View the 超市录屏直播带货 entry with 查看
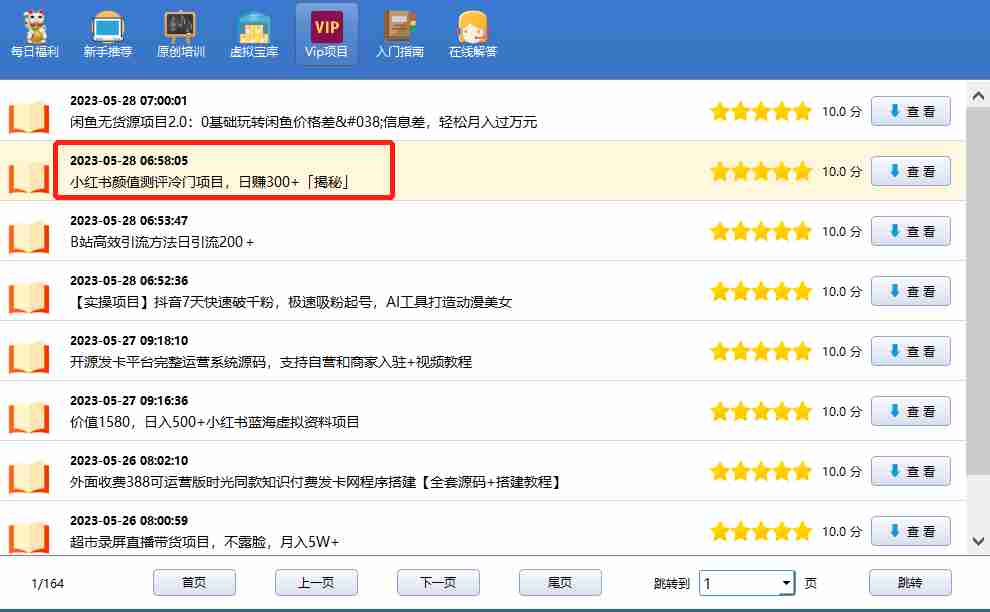 pos(910,531)
